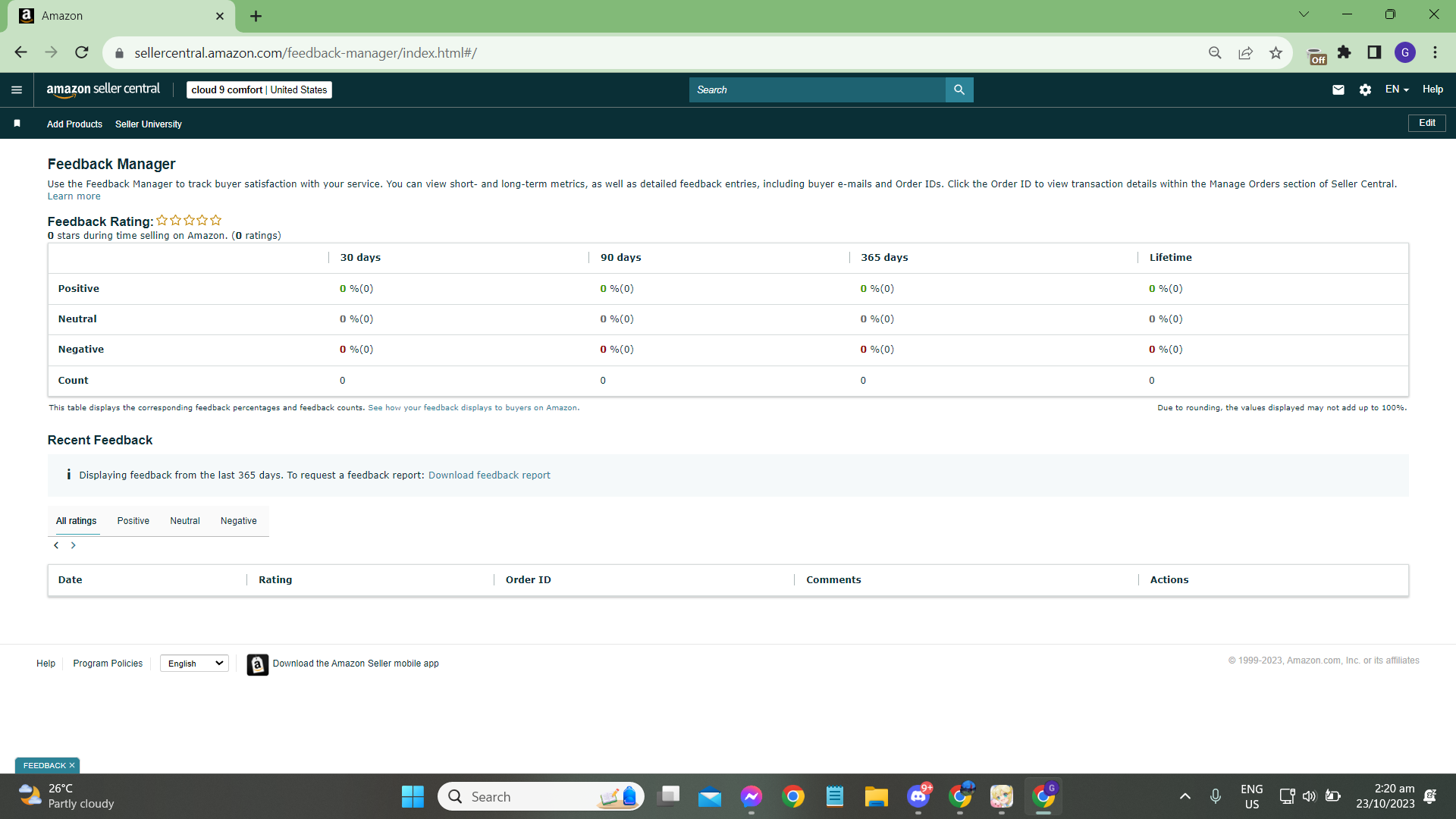Go back in browser history
Viewport: 1456px width, 819px height.
[20, 52]
